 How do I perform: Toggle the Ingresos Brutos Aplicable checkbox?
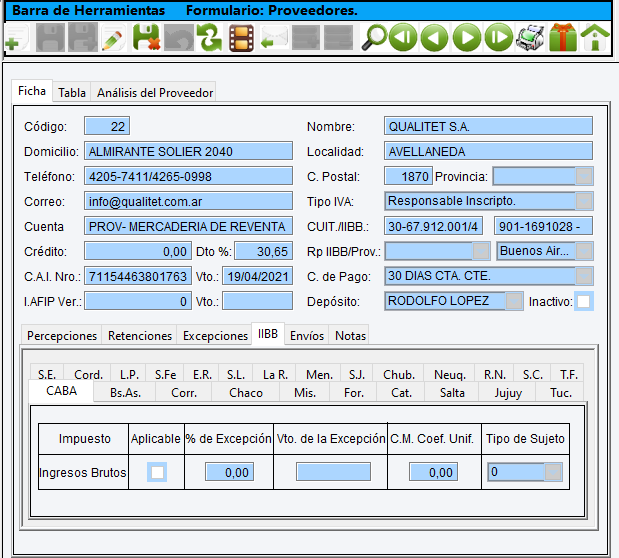point(157,472)
